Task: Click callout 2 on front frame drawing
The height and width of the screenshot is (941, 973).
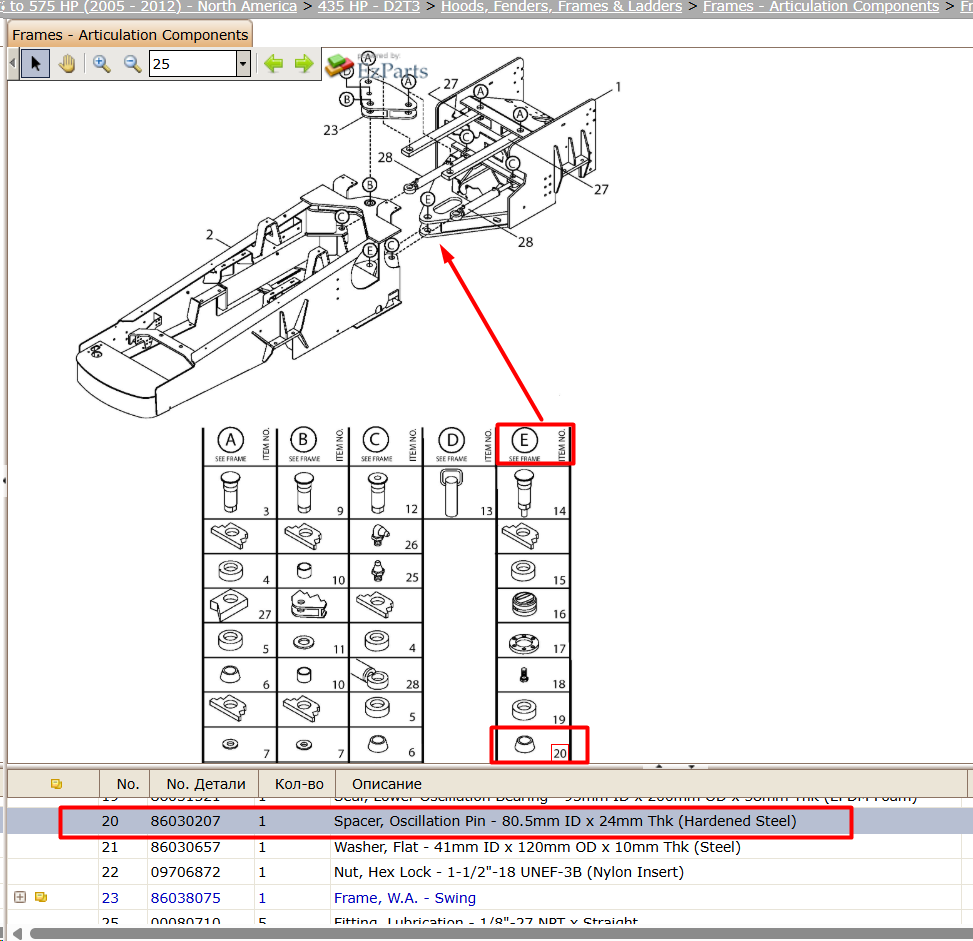Action: point(210,235)
